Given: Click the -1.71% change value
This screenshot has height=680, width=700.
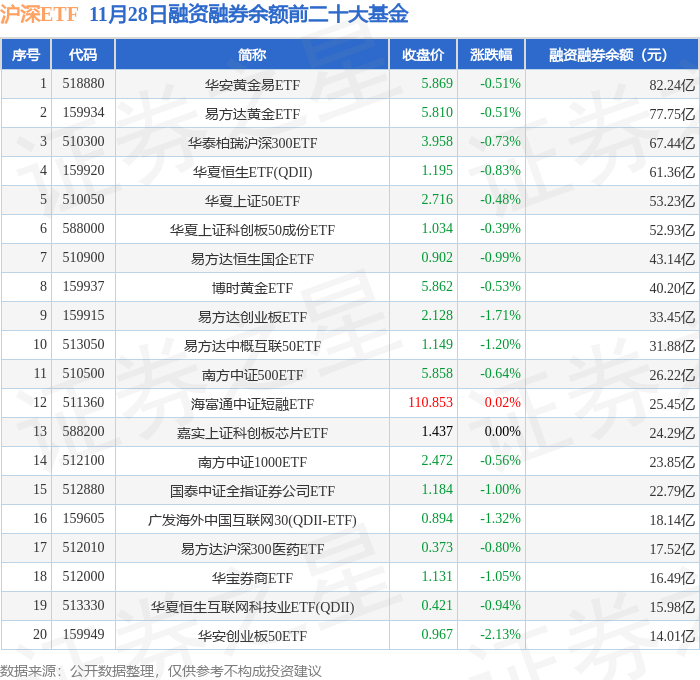Looking at the screenshot, I should click(x=500, y=315).
